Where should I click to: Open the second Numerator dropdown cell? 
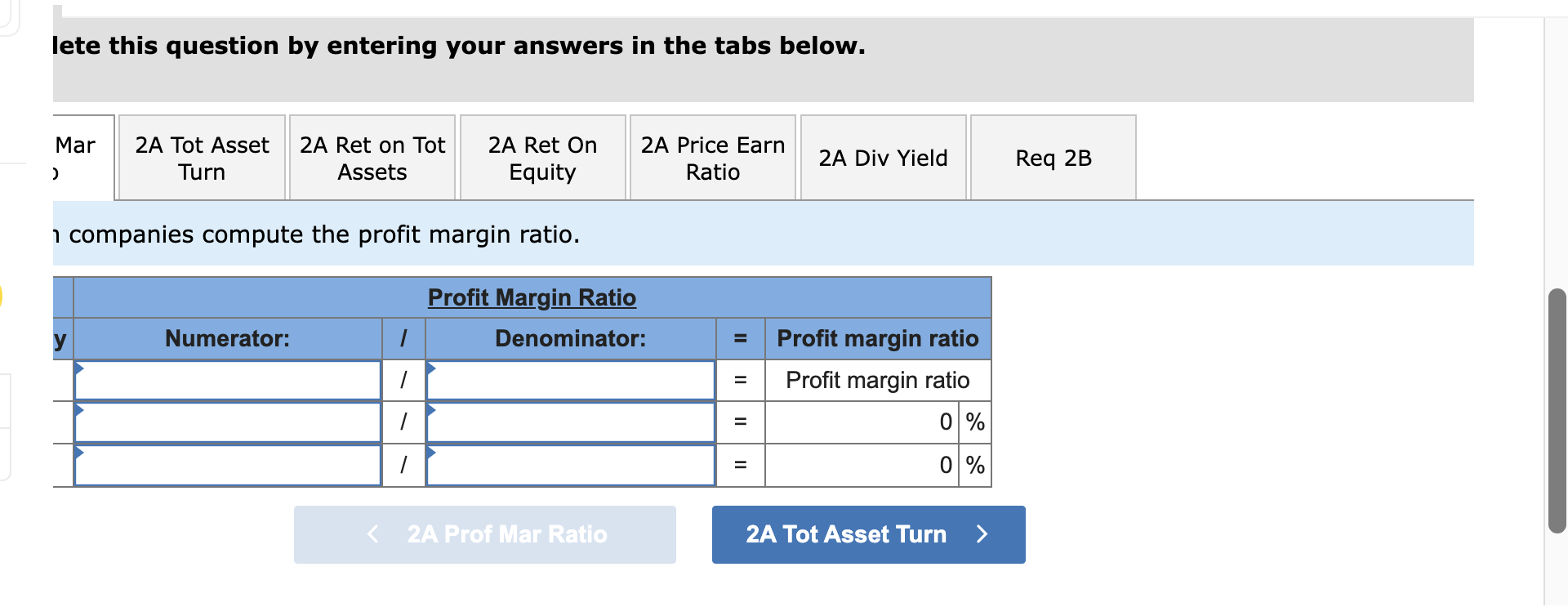(227, 422)
